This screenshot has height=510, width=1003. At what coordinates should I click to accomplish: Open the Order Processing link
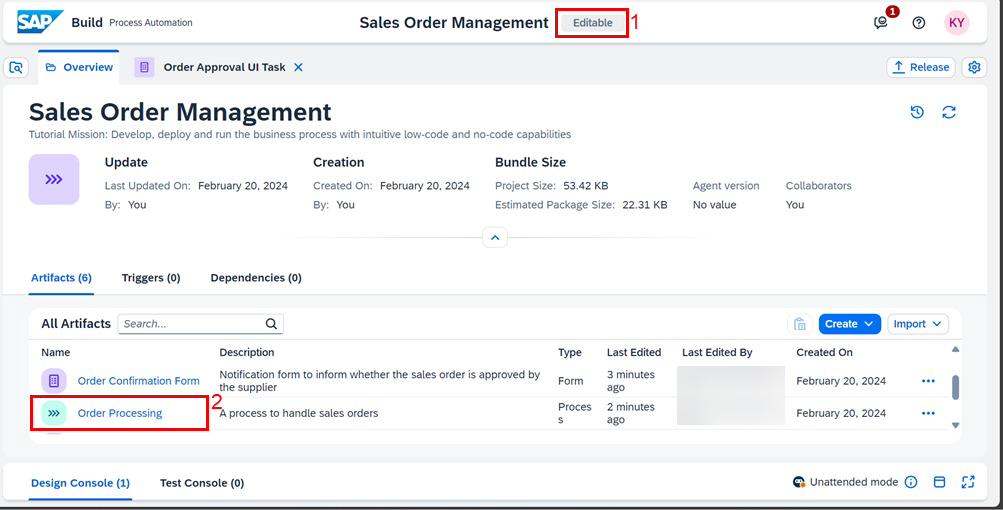pyautogui.click(x=120, y=413)
